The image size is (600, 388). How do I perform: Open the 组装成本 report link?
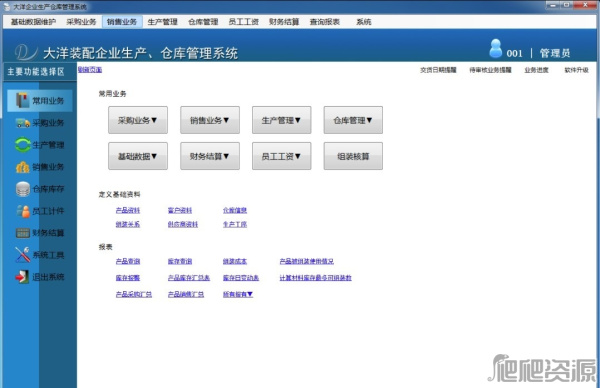coord(235,261)
